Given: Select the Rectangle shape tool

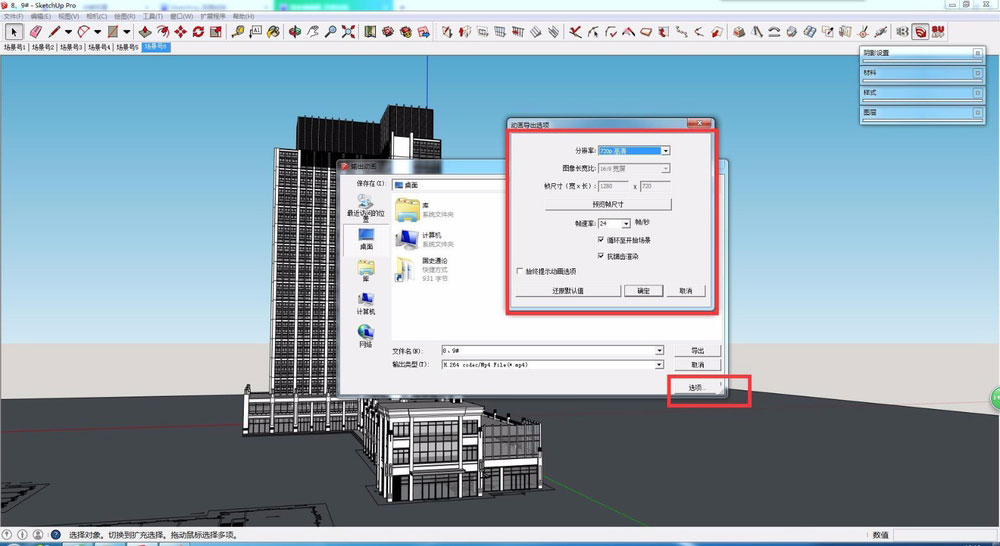Looking at the screenshot, I should pos(113,31).
